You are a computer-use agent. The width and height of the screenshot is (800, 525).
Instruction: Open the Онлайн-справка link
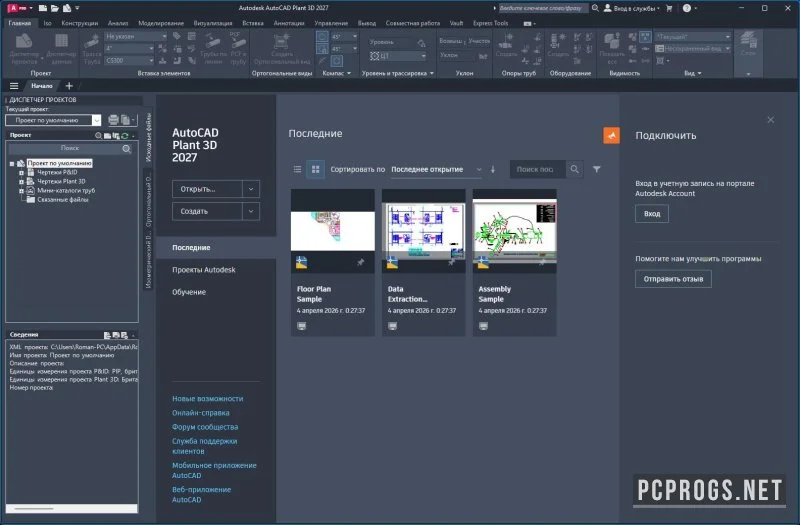point(201,413)
